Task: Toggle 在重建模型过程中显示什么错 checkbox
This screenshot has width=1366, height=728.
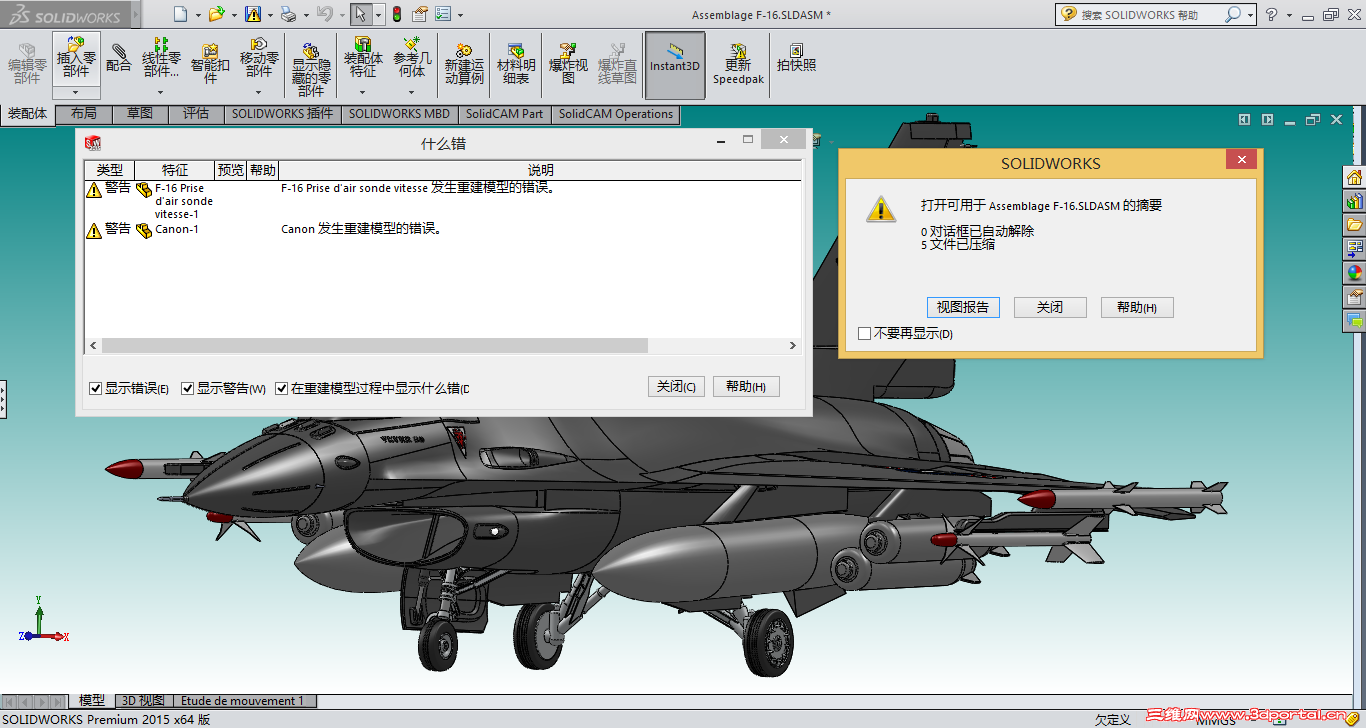Action: tap(282, 388)
